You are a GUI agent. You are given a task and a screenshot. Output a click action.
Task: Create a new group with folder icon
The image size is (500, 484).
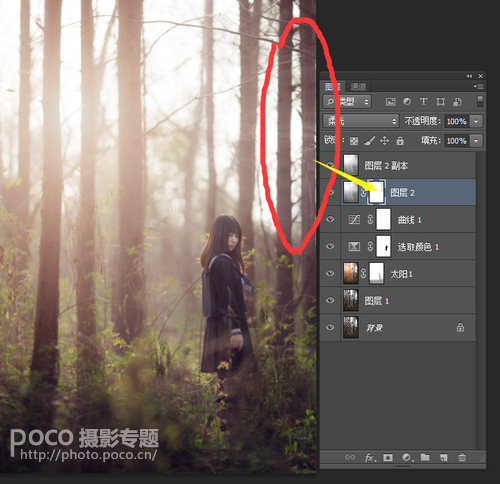coord(425,457)
